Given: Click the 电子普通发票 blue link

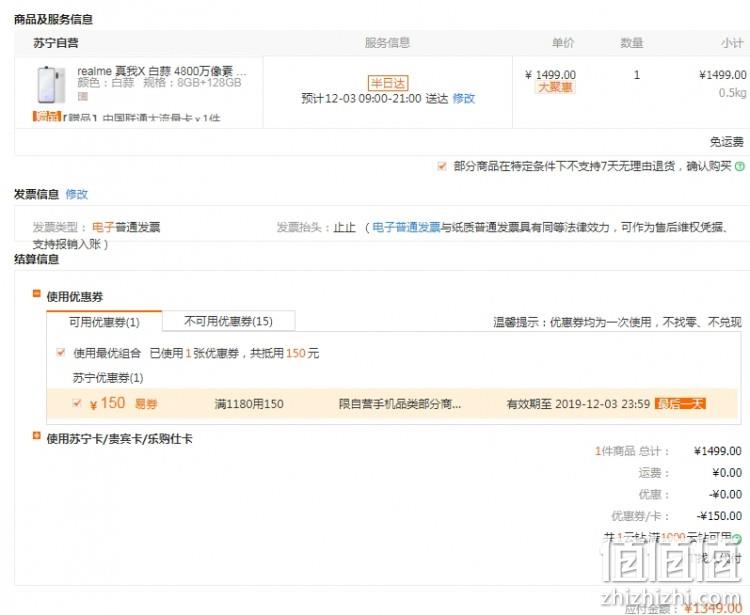Looking at the screenshot, I should coord(406,227).
